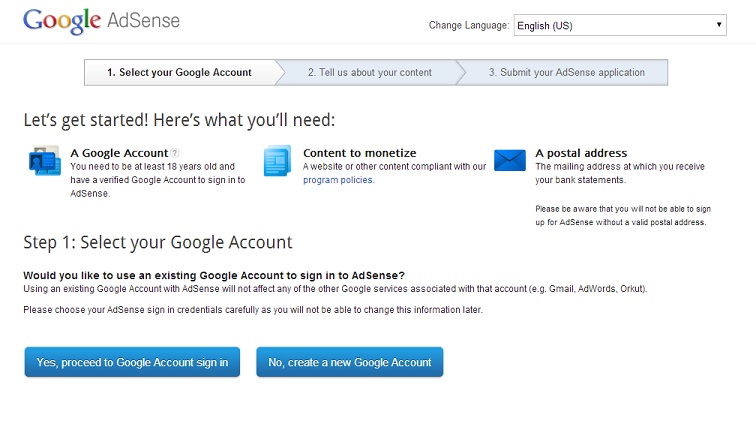Click Yes, proceed to Google Account sign in
This screenshot has width=756, height=424.
point(132,362)
